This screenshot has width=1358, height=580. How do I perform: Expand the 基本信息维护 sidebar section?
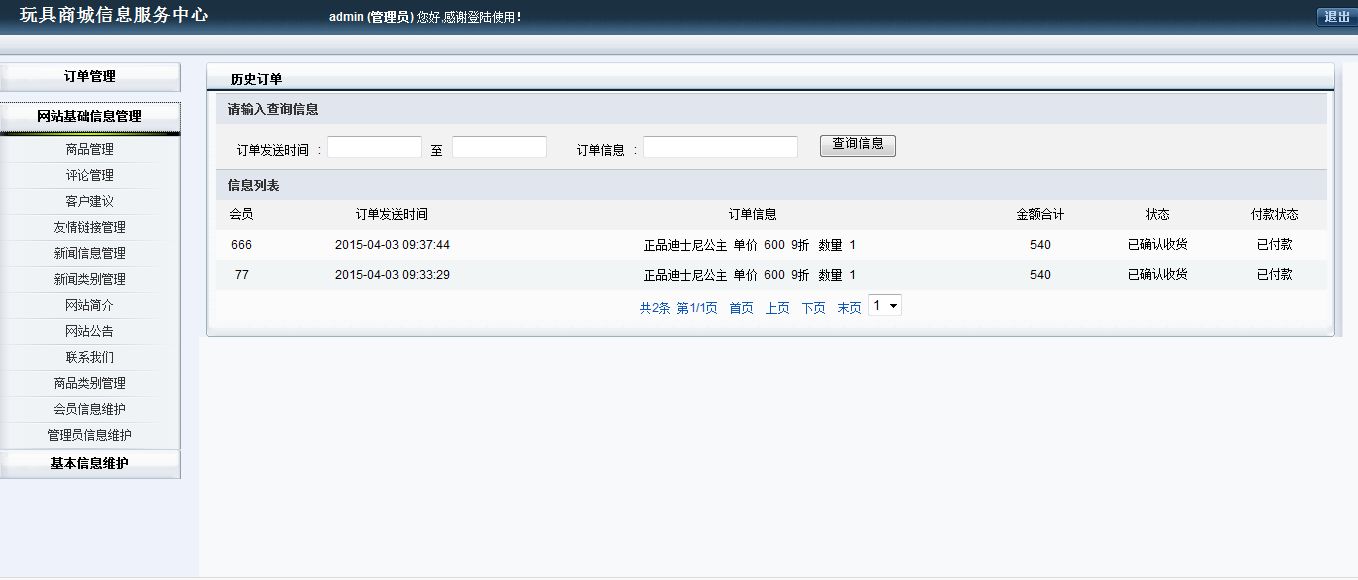coord(90,463)
